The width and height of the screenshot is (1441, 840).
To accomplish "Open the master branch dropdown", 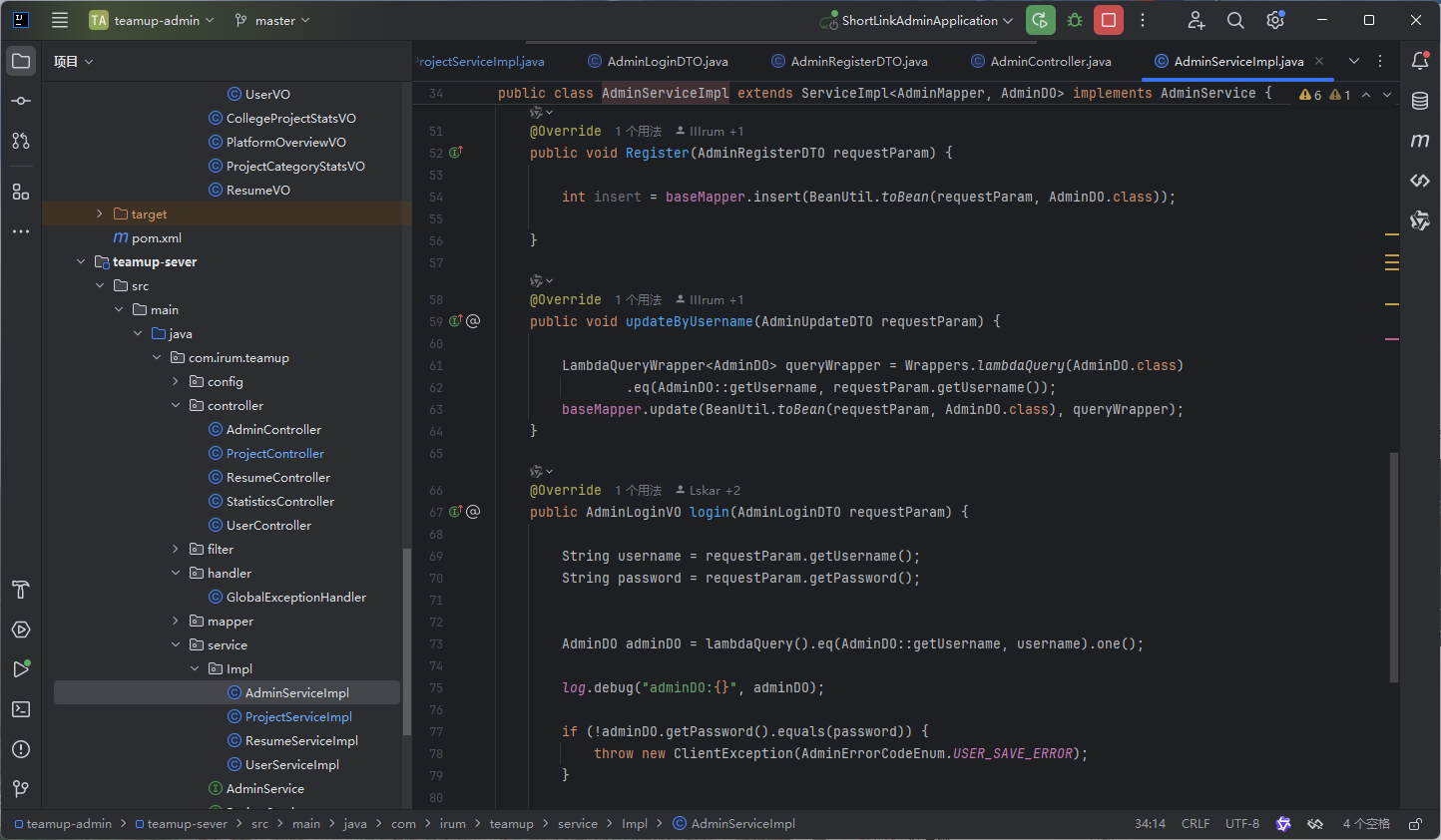I will pos(272,20).
